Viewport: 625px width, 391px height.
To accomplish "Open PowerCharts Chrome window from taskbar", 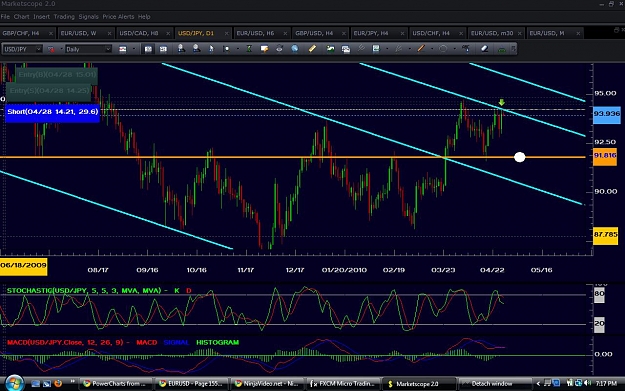I will click(116, 383).
